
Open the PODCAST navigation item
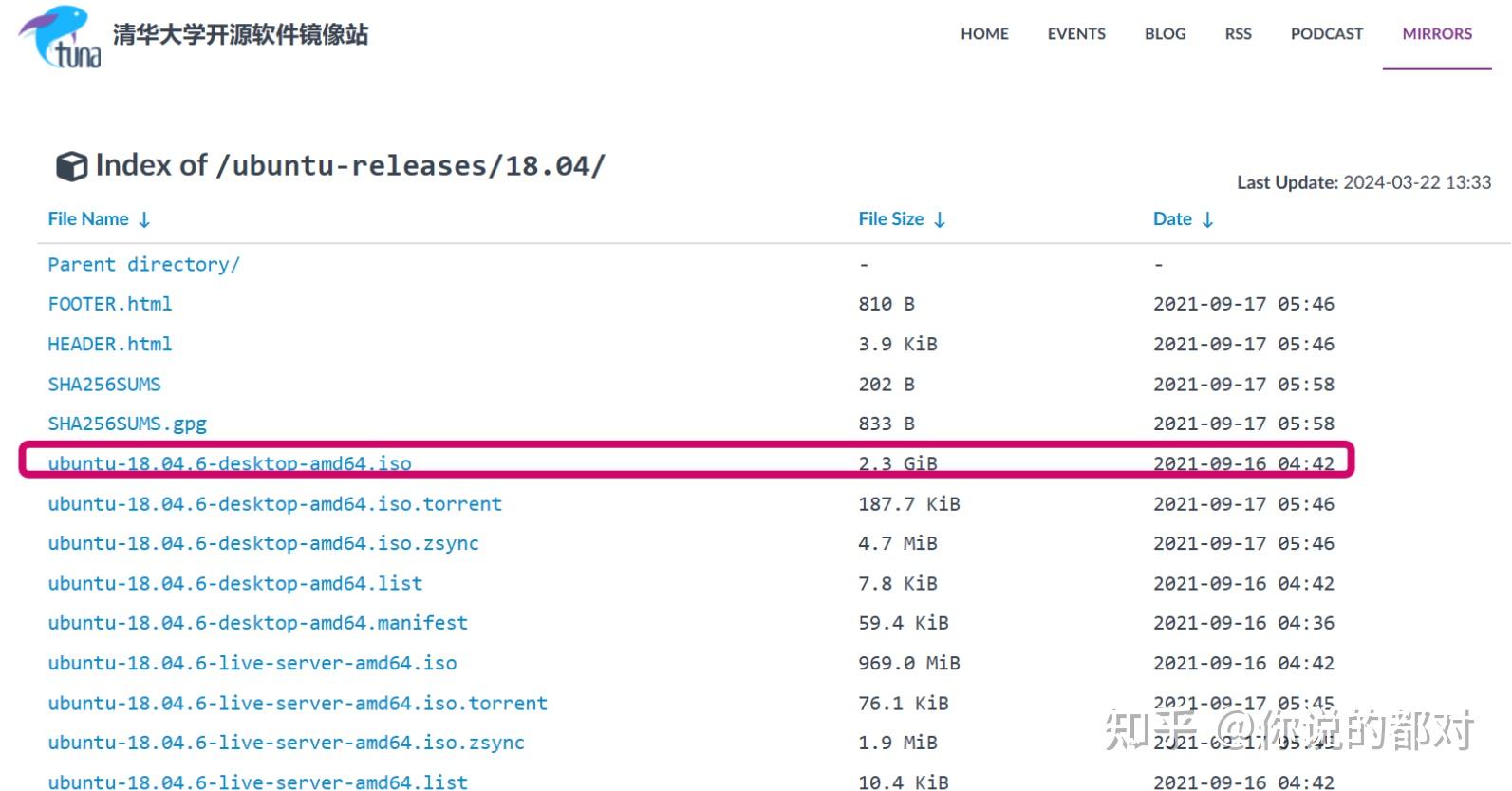(x=1326, y=34)
